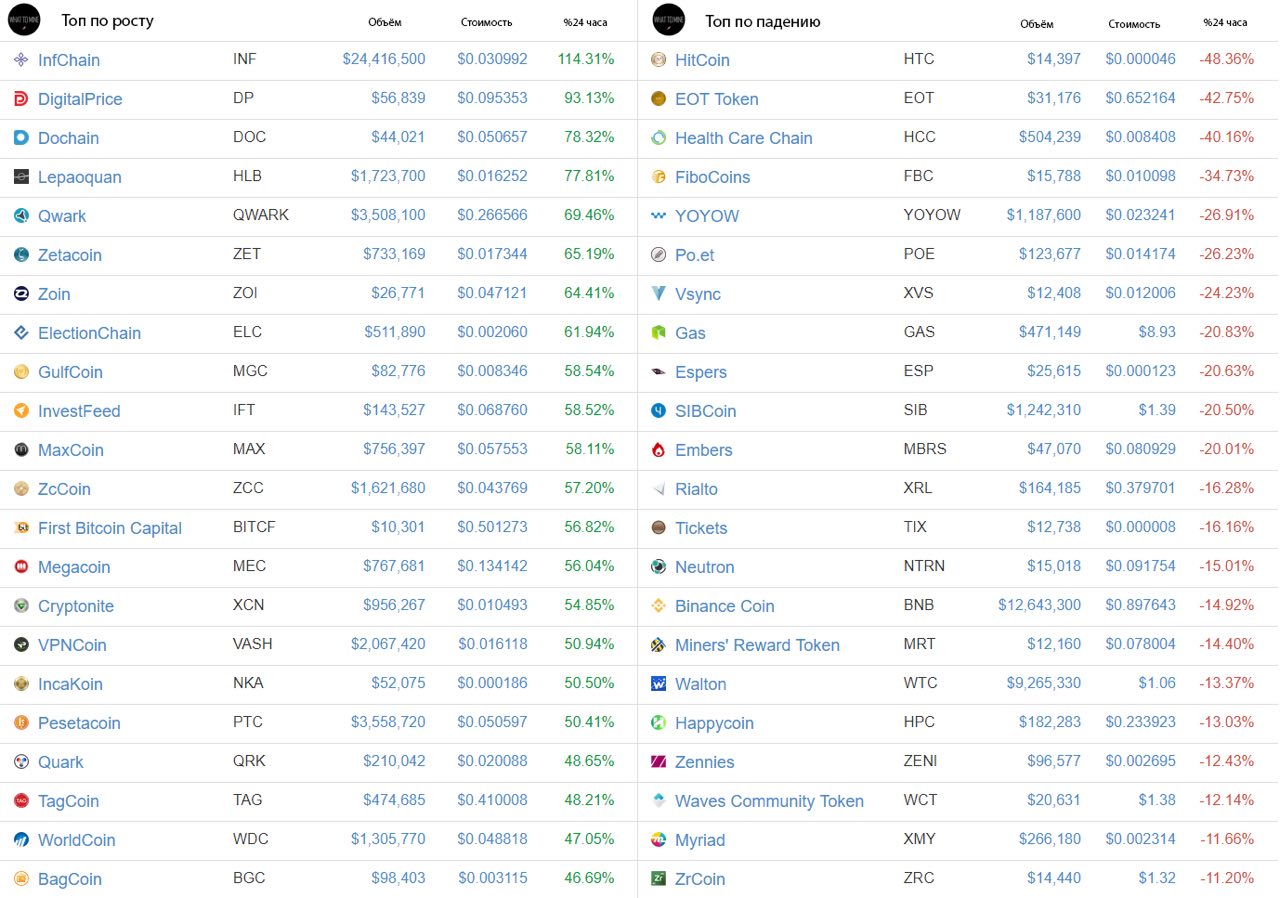Viewport: 1280px width, 898px height.
Task: Click the HitCoin icon
Action: pyautogui.click(x=658, y=60)
